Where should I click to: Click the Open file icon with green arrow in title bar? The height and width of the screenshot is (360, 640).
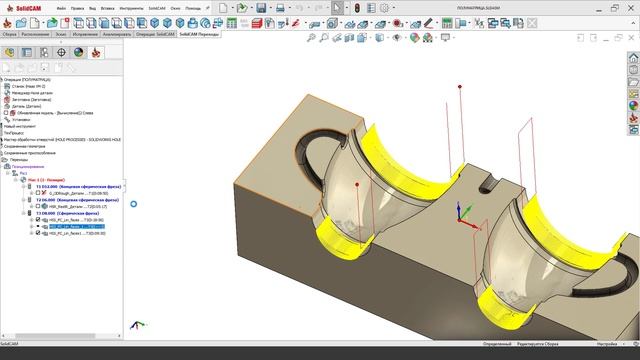pyautogui.click(x=242, y=8)
